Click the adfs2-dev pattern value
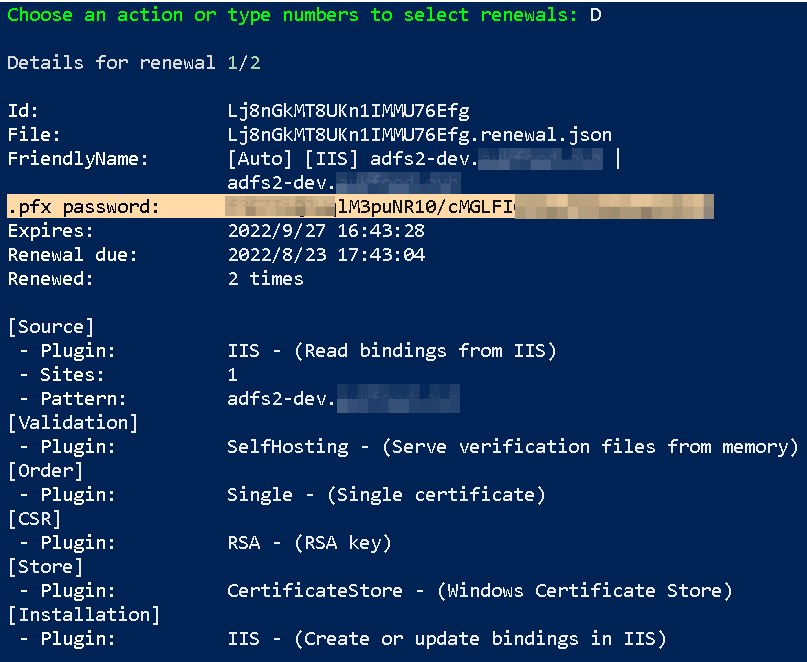The width and height of the screenshot is (807, 662). coord(343,399)
